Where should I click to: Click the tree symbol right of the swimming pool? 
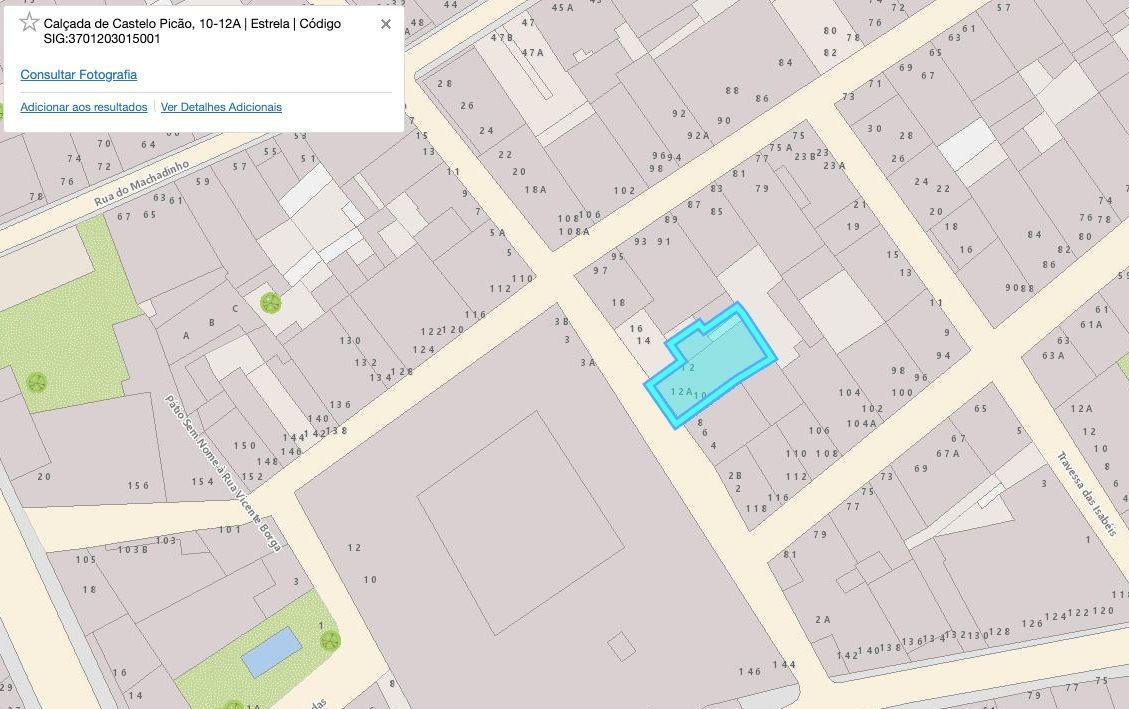330,640
